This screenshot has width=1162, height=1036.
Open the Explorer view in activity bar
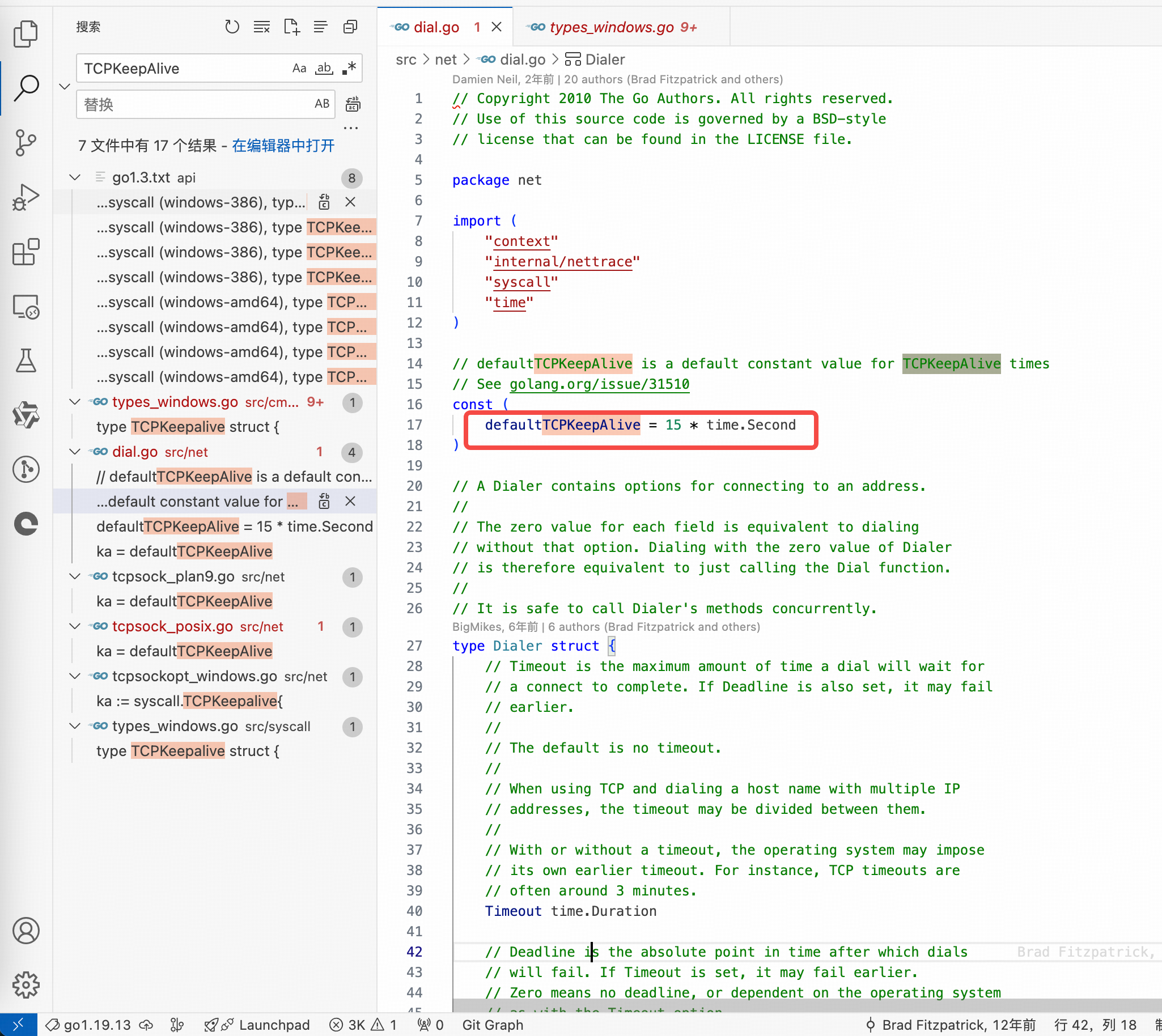coord(26,33)
